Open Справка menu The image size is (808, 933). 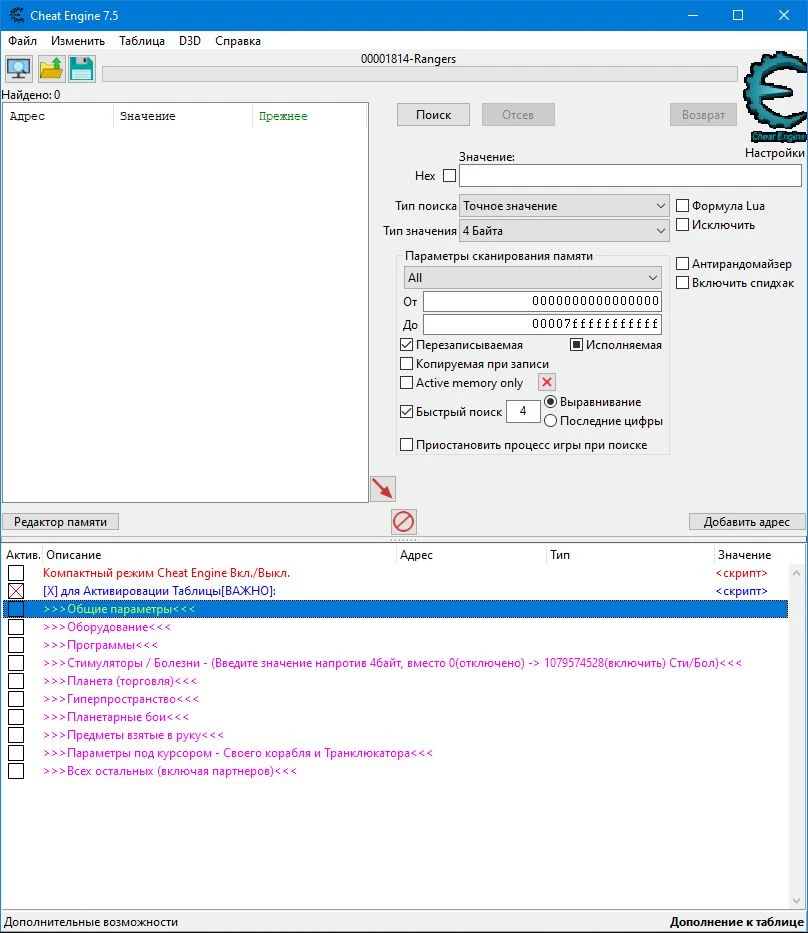pos(238,41)
